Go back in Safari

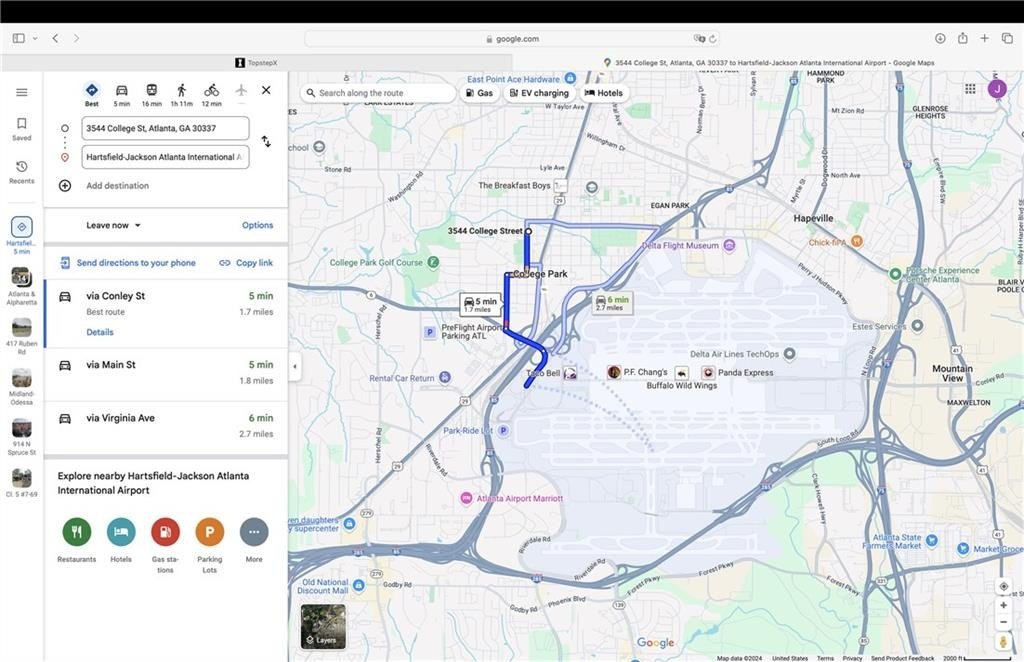(56, 39)
